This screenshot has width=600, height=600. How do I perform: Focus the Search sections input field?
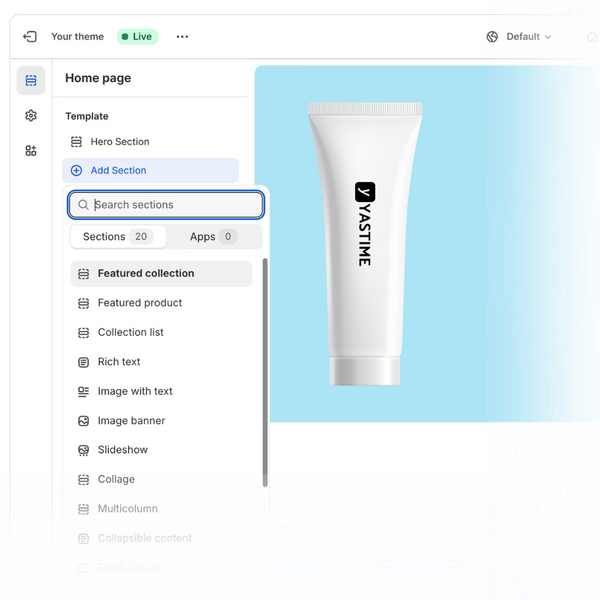[174, 205]
